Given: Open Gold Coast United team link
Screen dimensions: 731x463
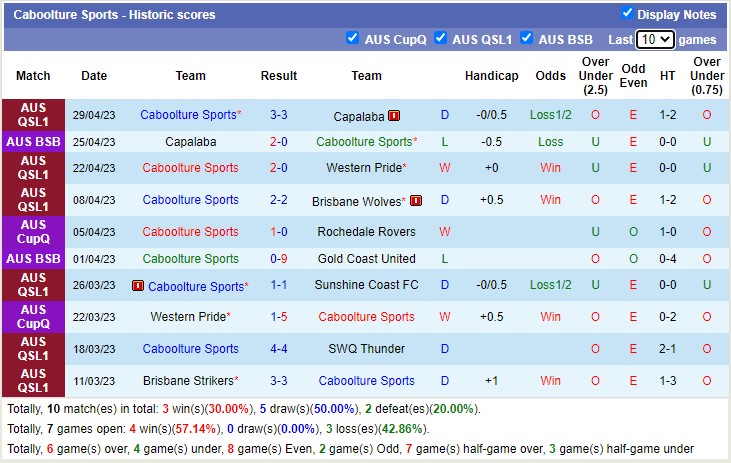Looking at the screenshot, I should click(366, 259).
